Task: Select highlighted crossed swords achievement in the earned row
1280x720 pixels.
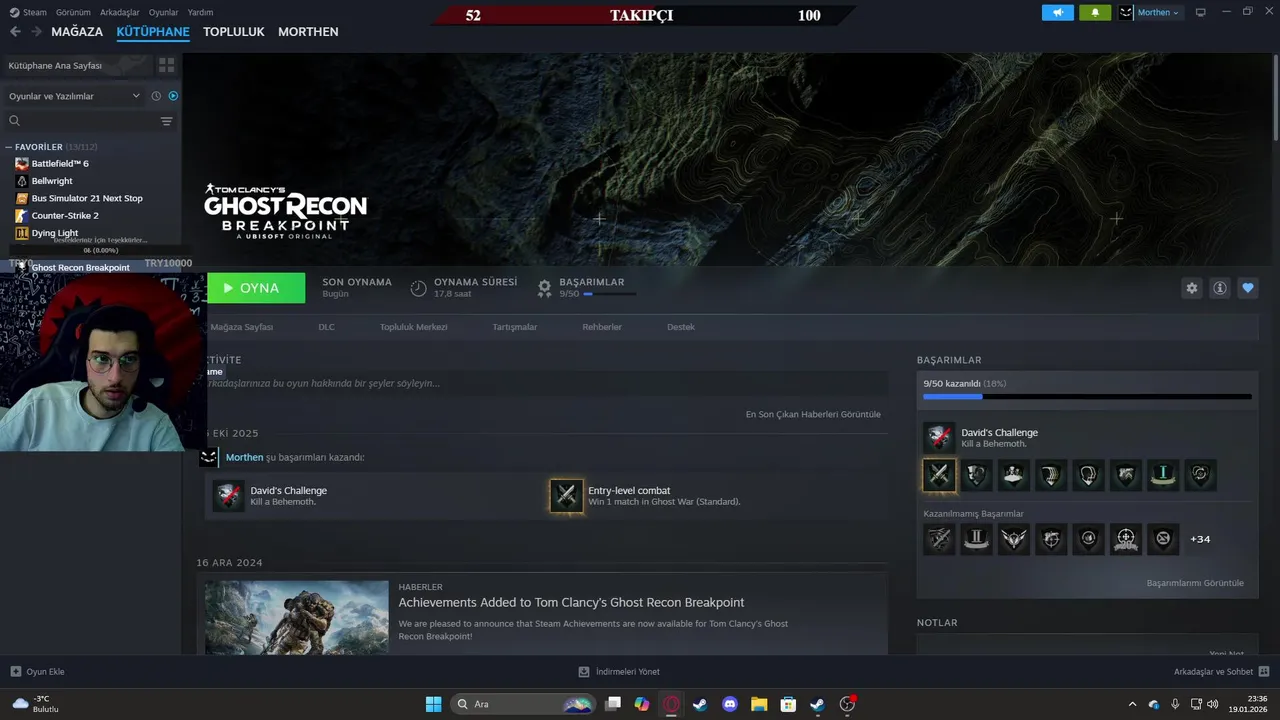Action: point(939,475)
